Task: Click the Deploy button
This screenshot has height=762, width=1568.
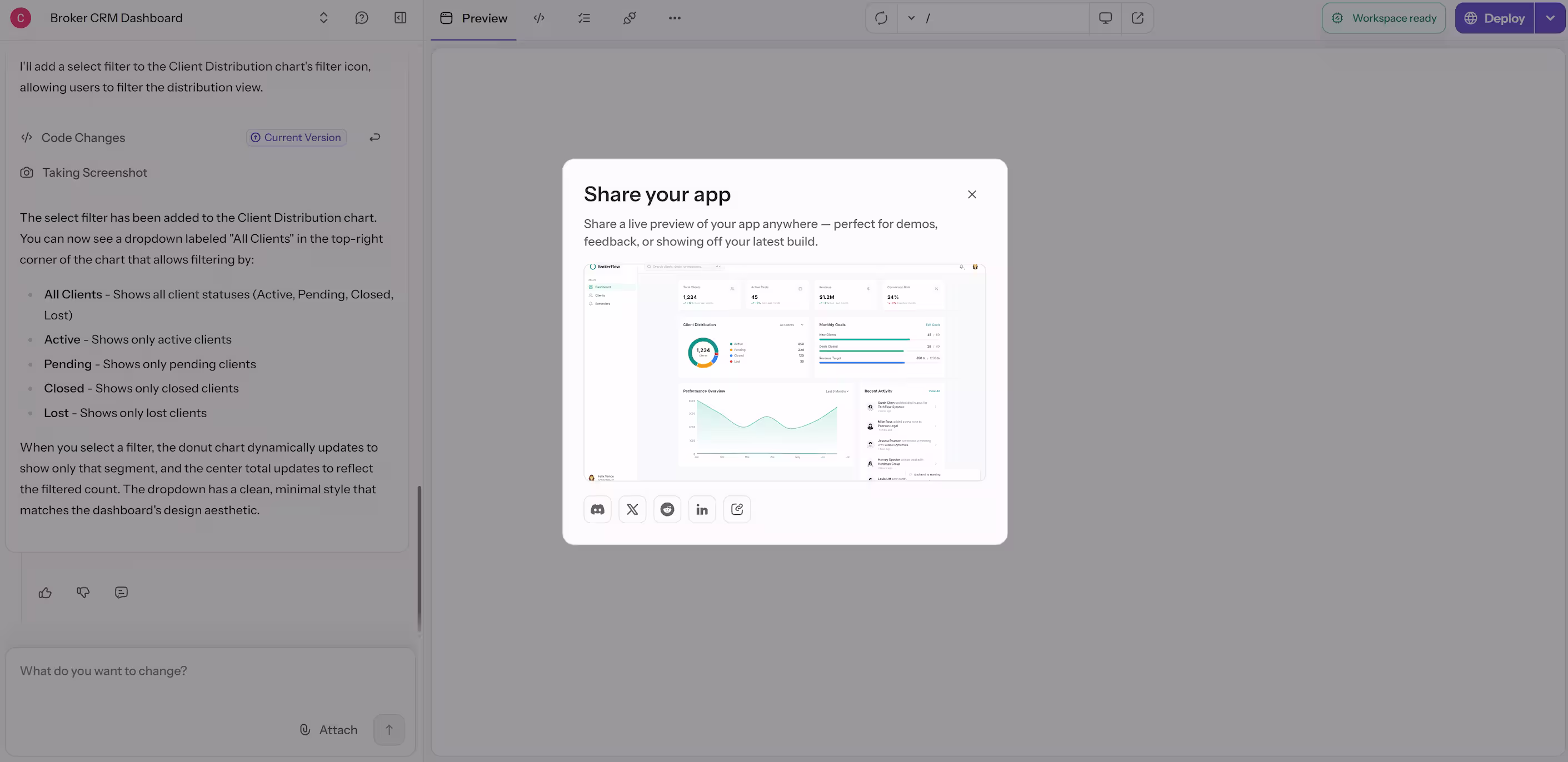Action: [1494, 18]
